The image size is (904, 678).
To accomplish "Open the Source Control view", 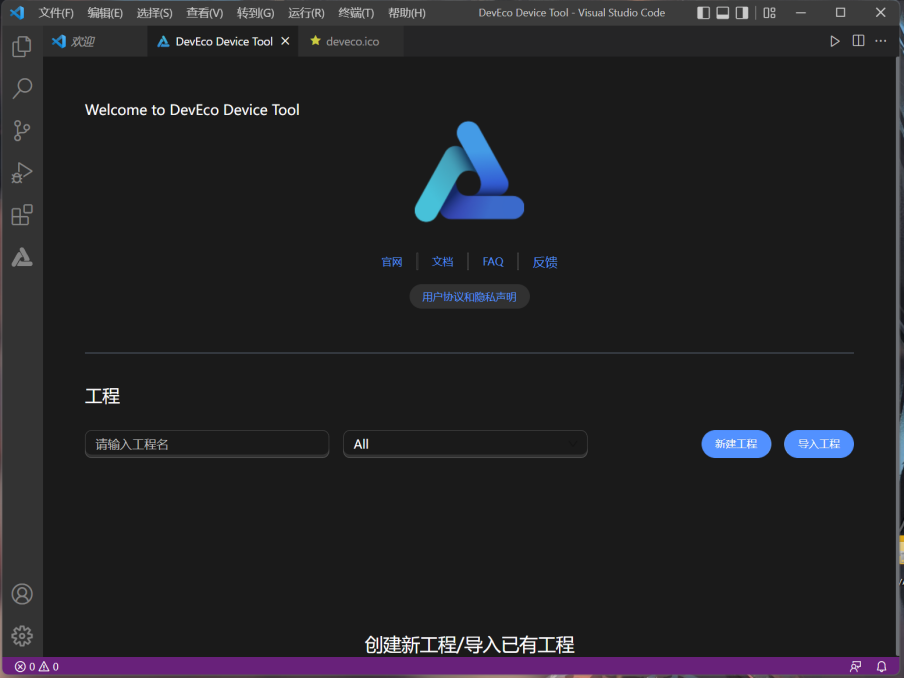I will tap(22, 131).
